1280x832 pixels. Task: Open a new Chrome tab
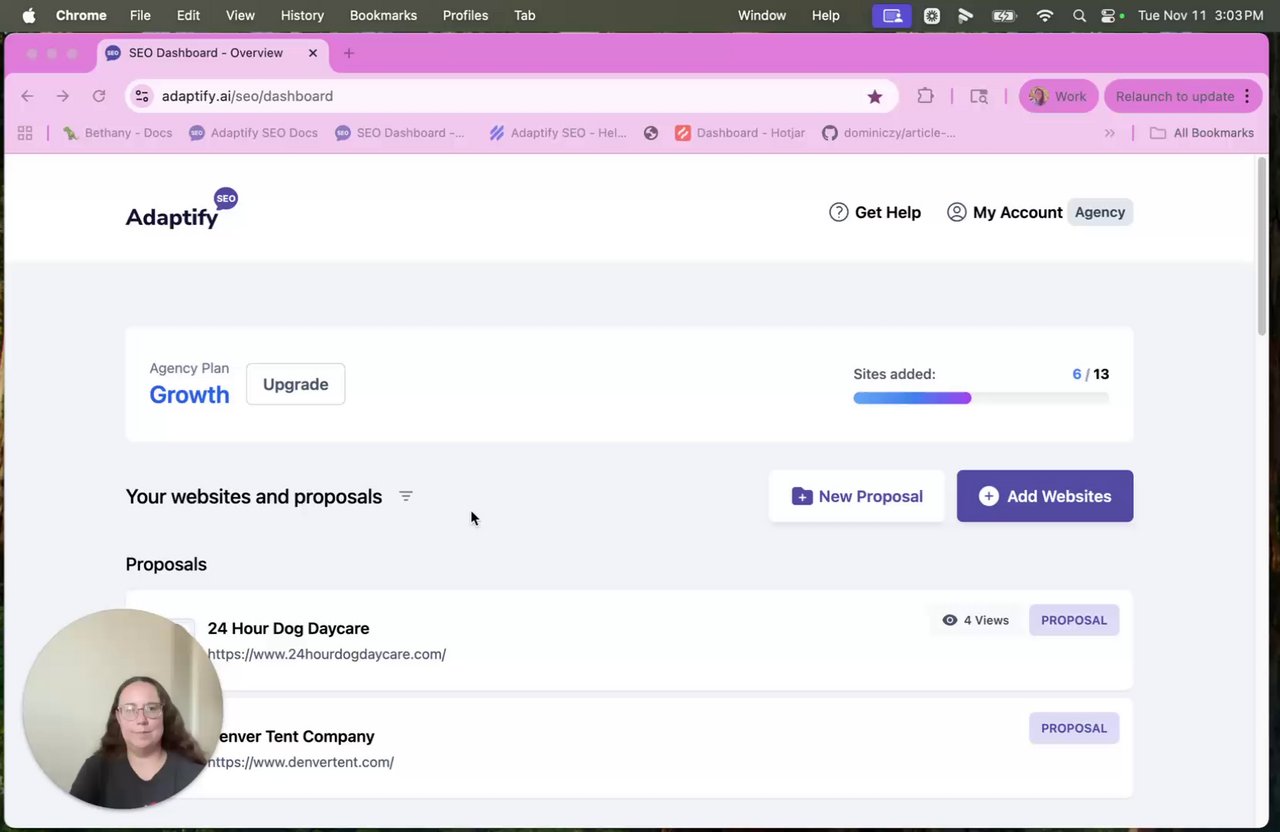(348, 53)
